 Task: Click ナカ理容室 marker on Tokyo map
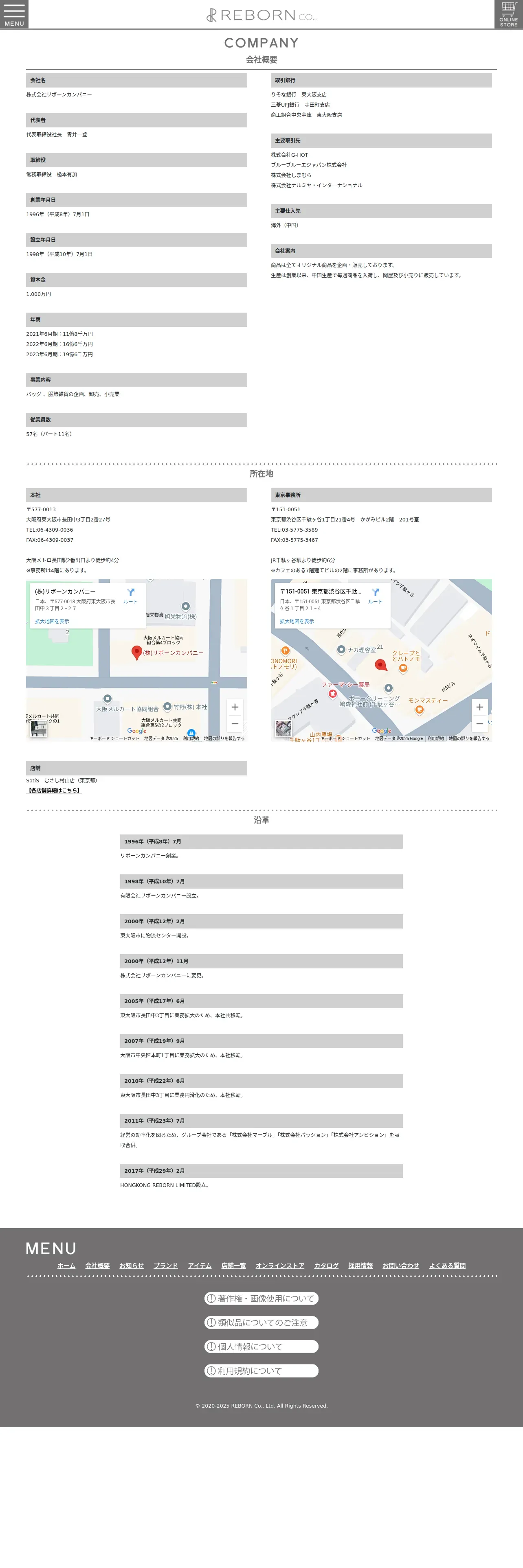pos(341,650)
